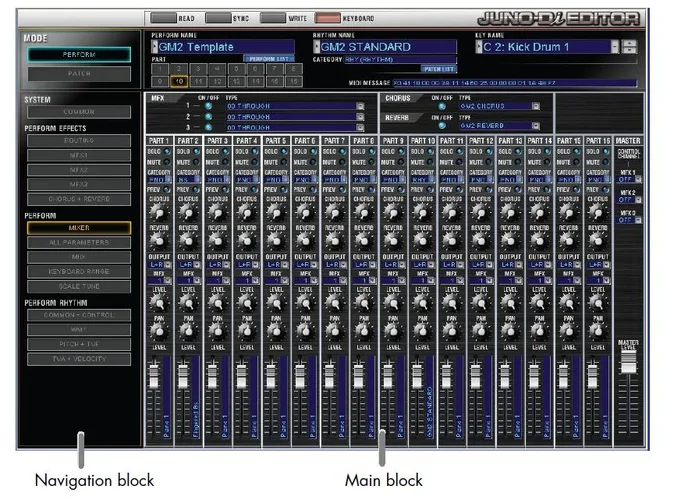Go to the MFX3 page in navigation
674x500 pixels.
(79, 184)
